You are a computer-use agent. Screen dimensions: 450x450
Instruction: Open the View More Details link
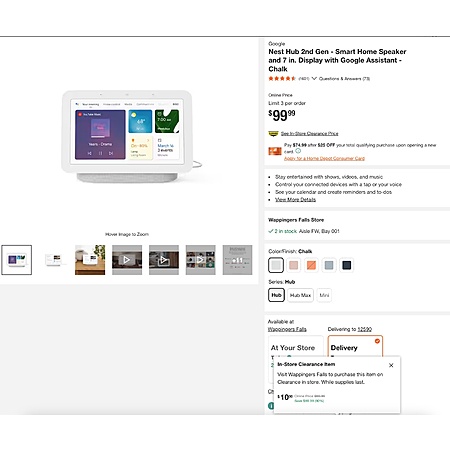(x=295, y=200)
